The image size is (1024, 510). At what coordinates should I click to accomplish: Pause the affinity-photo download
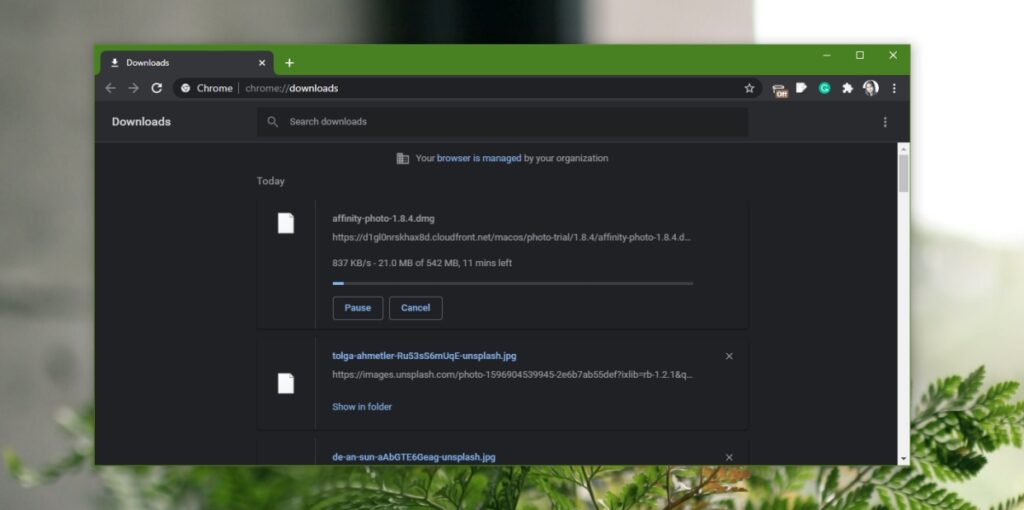[x=358, y=308]
